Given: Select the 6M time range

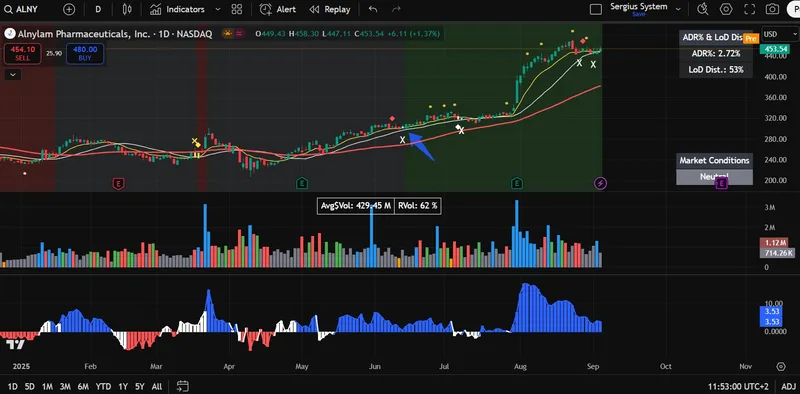Looking at the screenshot, I should (83, 386).
